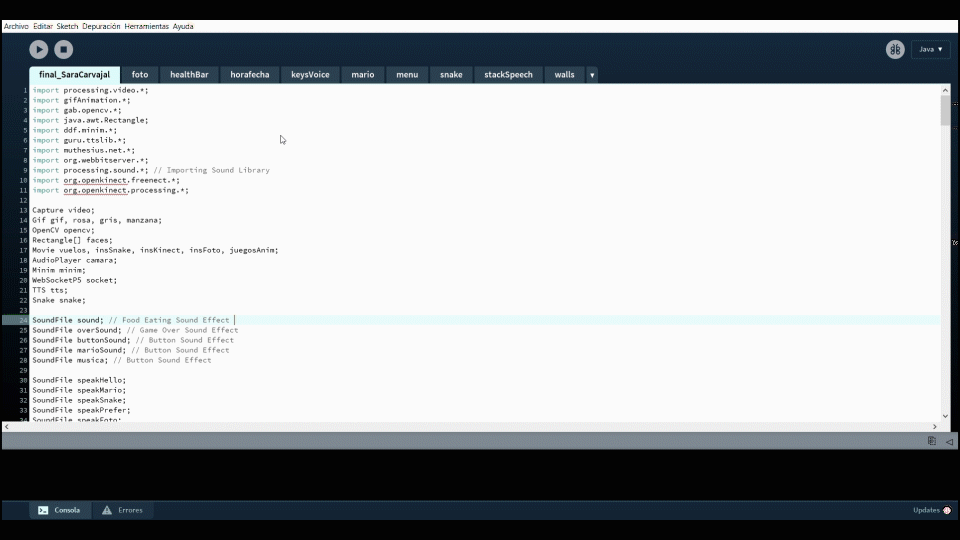Click the horizontal scrollbar left arrow
Viewport: 960px width, 540px height.
(x=7, y=427)
